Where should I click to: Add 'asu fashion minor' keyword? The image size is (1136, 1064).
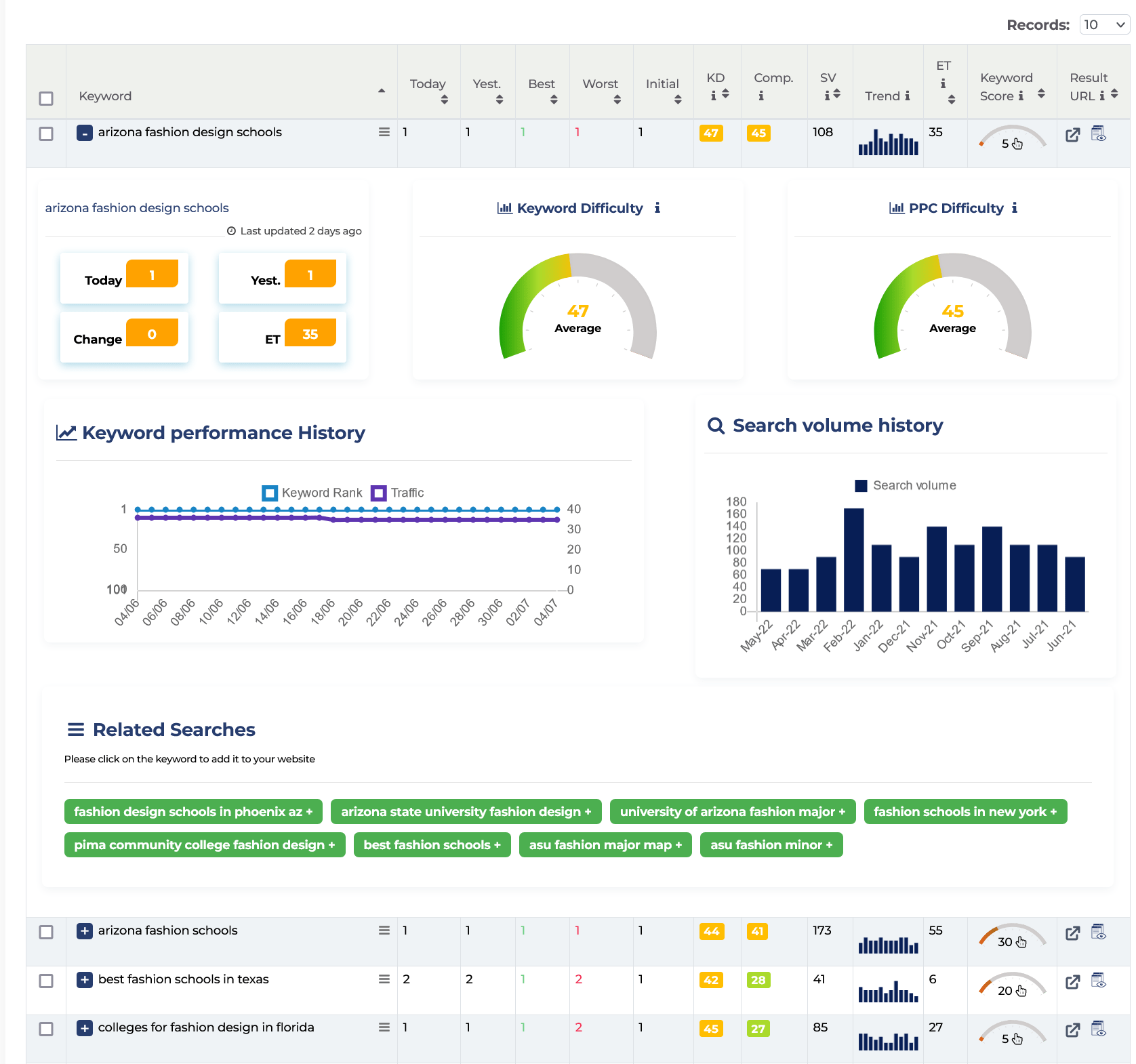click(771, 845)
